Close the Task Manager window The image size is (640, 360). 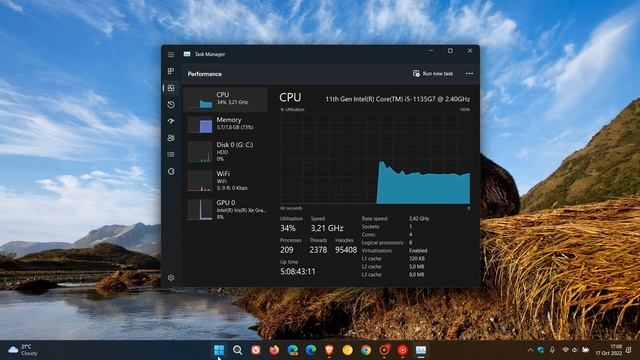tap(470, 51)
